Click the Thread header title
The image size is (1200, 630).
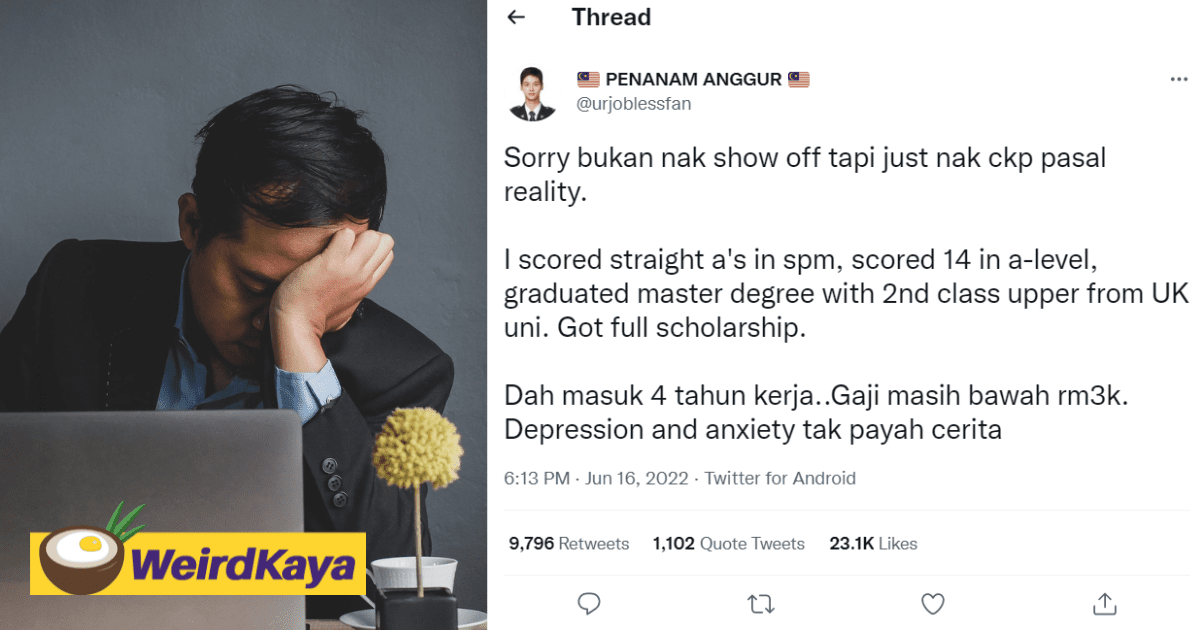[x=611, y=17]
